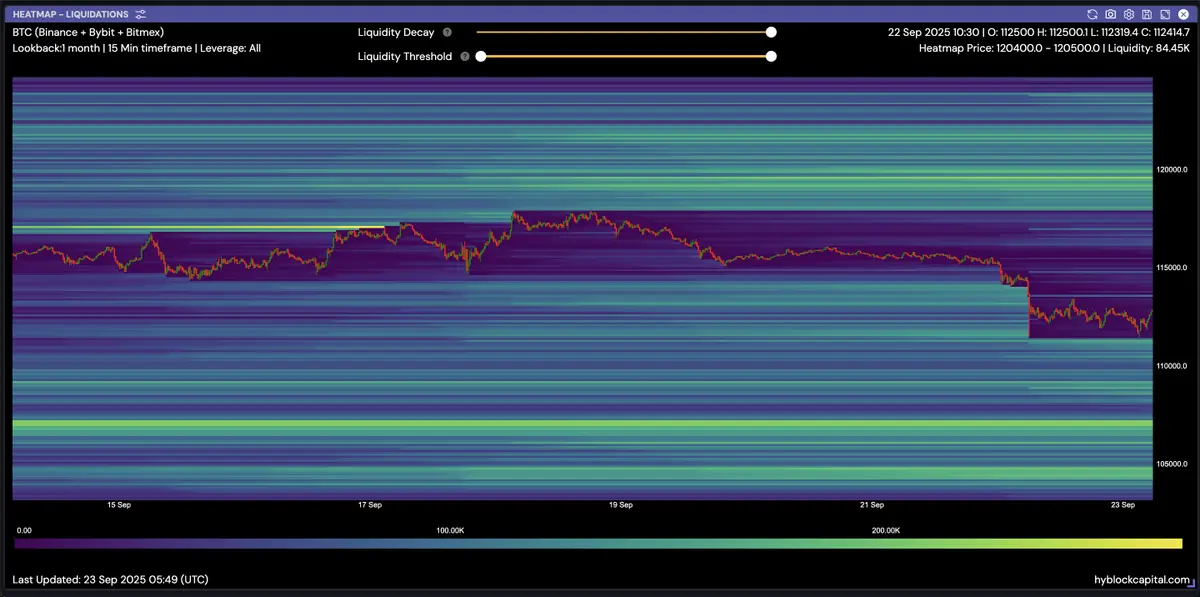The height and width of the screenshot is (597, 1200).
Task: Open filter sliders icon beside the heatmap title
Action: pyautogui.click(x=141, y=15)
